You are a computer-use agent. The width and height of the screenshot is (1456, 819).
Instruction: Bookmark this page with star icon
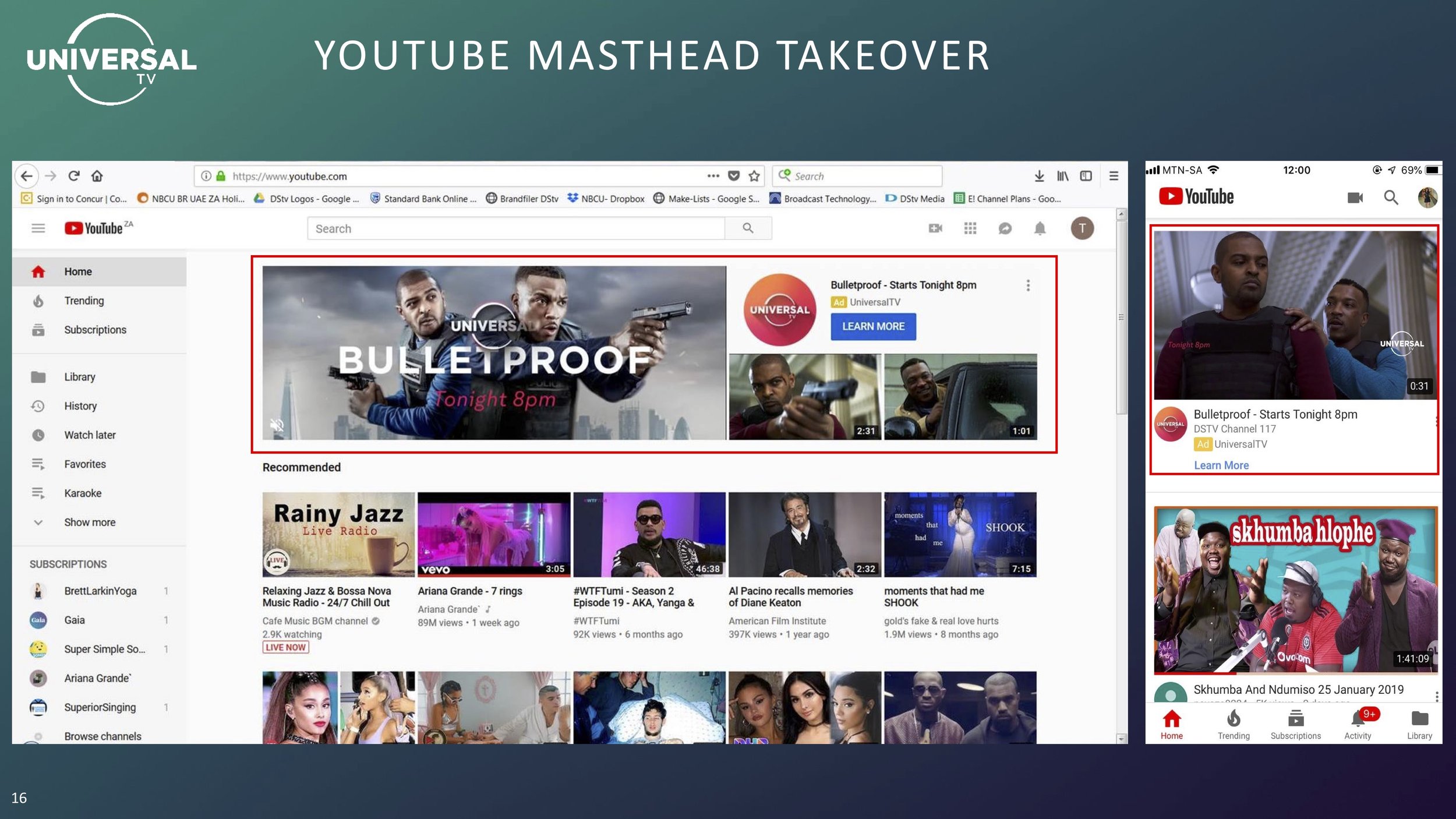pos(754,176)
